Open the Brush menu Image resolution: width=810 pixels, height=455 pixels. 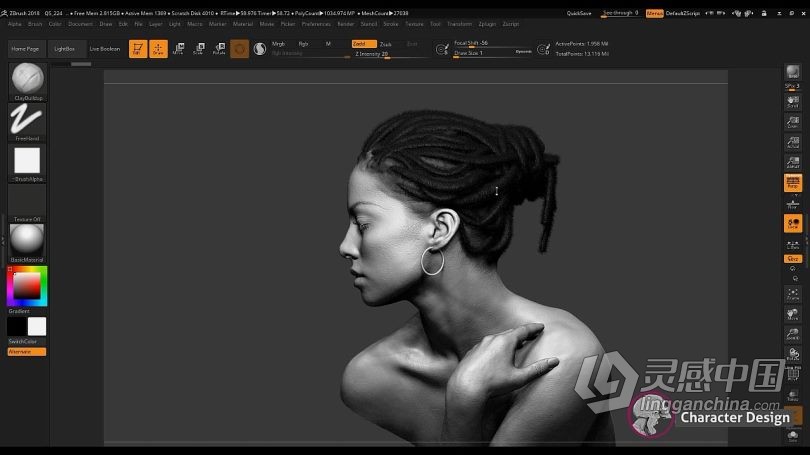click(35, 24)
